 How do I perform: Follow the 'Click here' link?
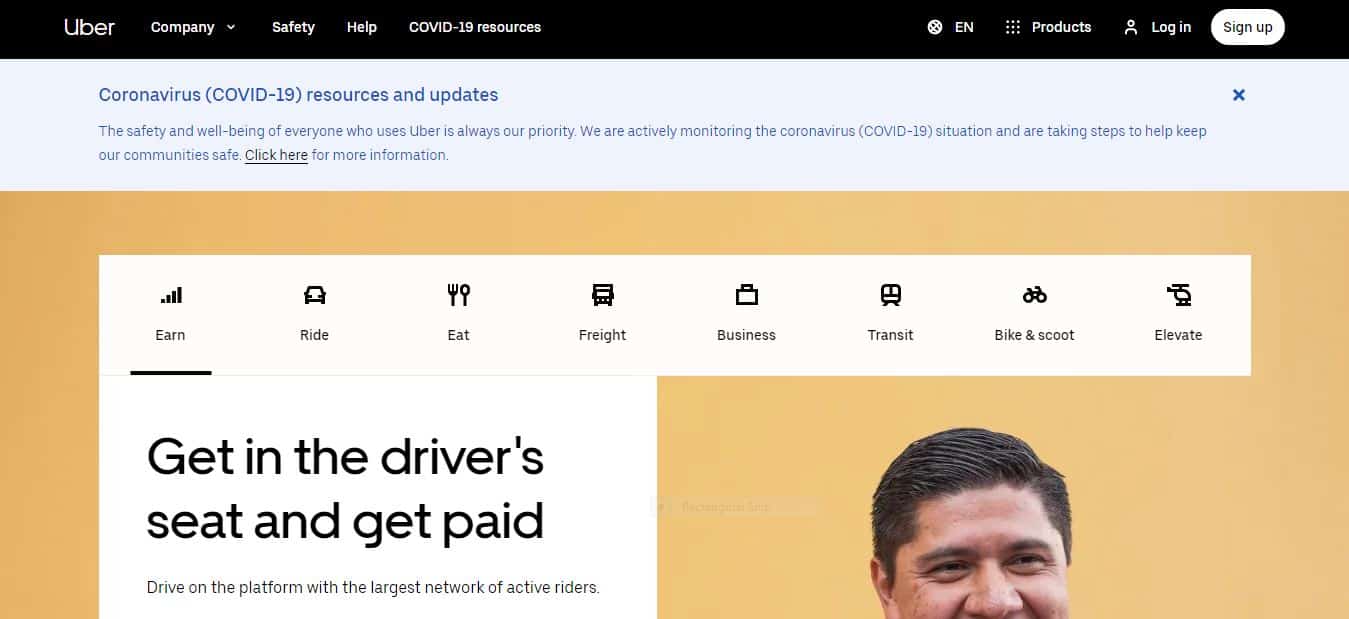276,155
